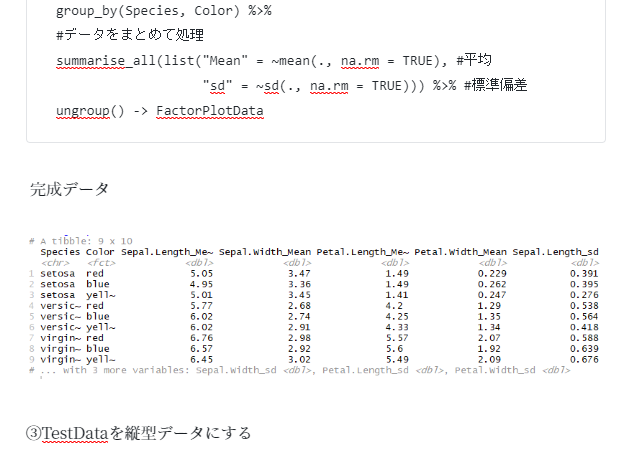Click the ③TestDataを縦型データにする heading

[x=138, y=433]
